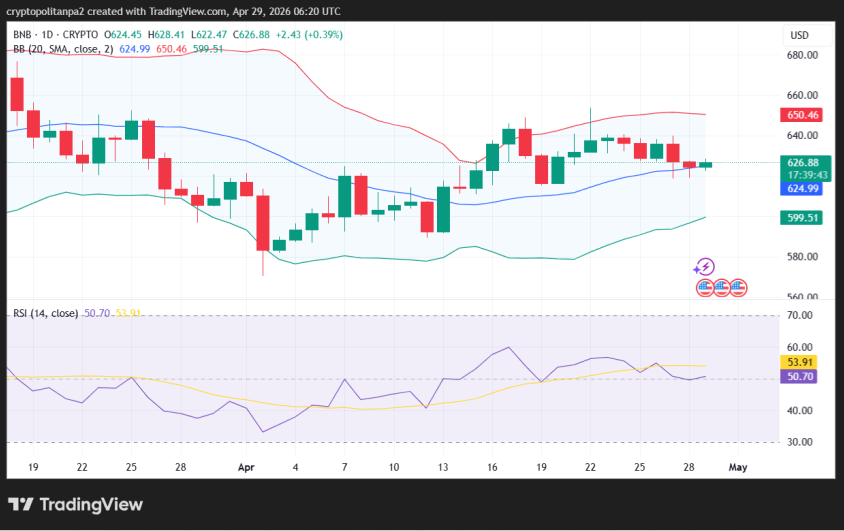
Task: Click the header text mentioning TradingView.com
Action: pos(170,10)
